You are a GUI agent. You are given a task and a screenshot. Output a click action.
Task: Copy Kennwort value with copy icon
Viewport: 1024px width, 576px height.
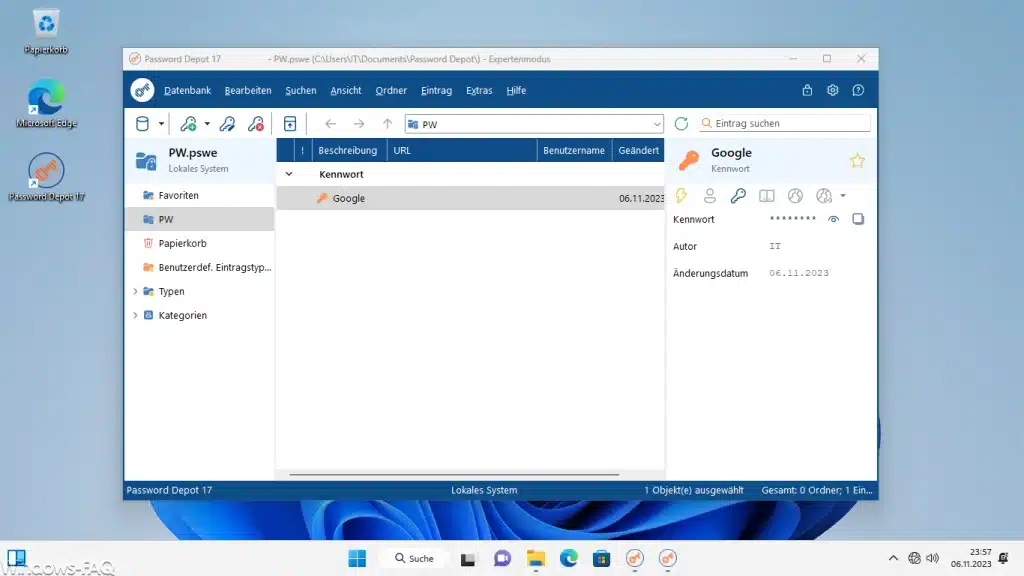(858, 219)
